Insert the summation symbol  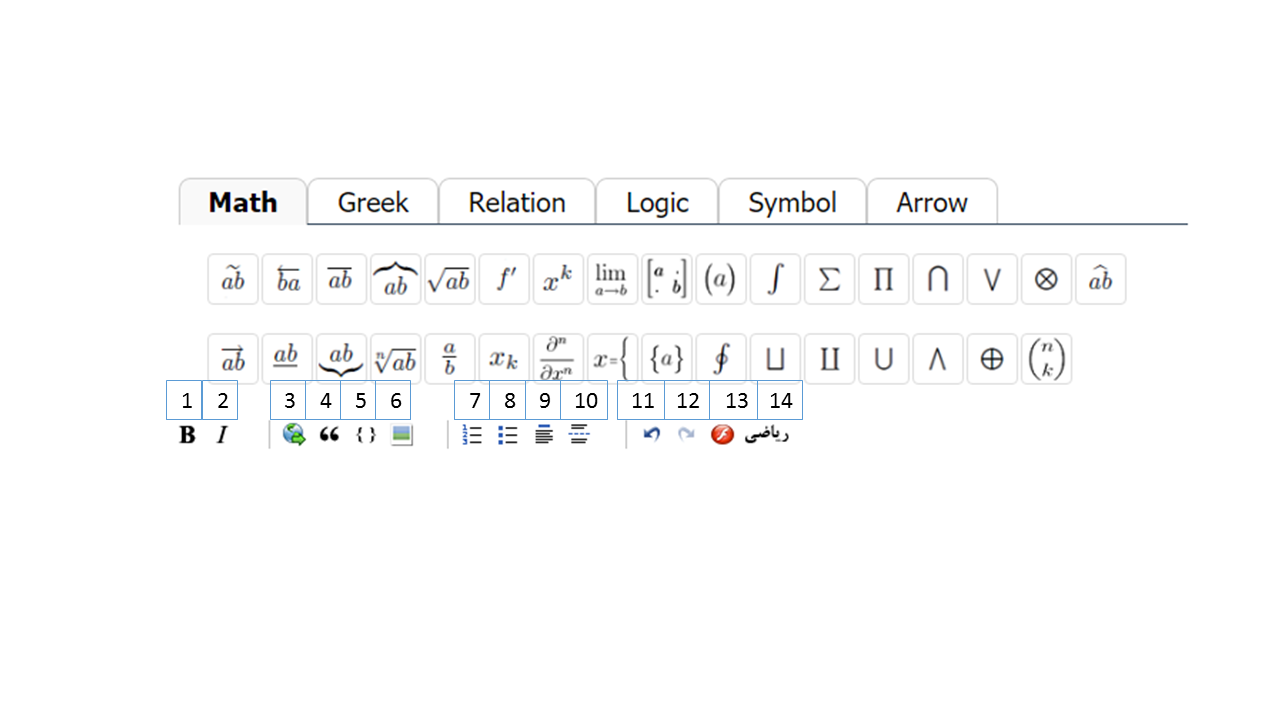click(x=829, y=279)
